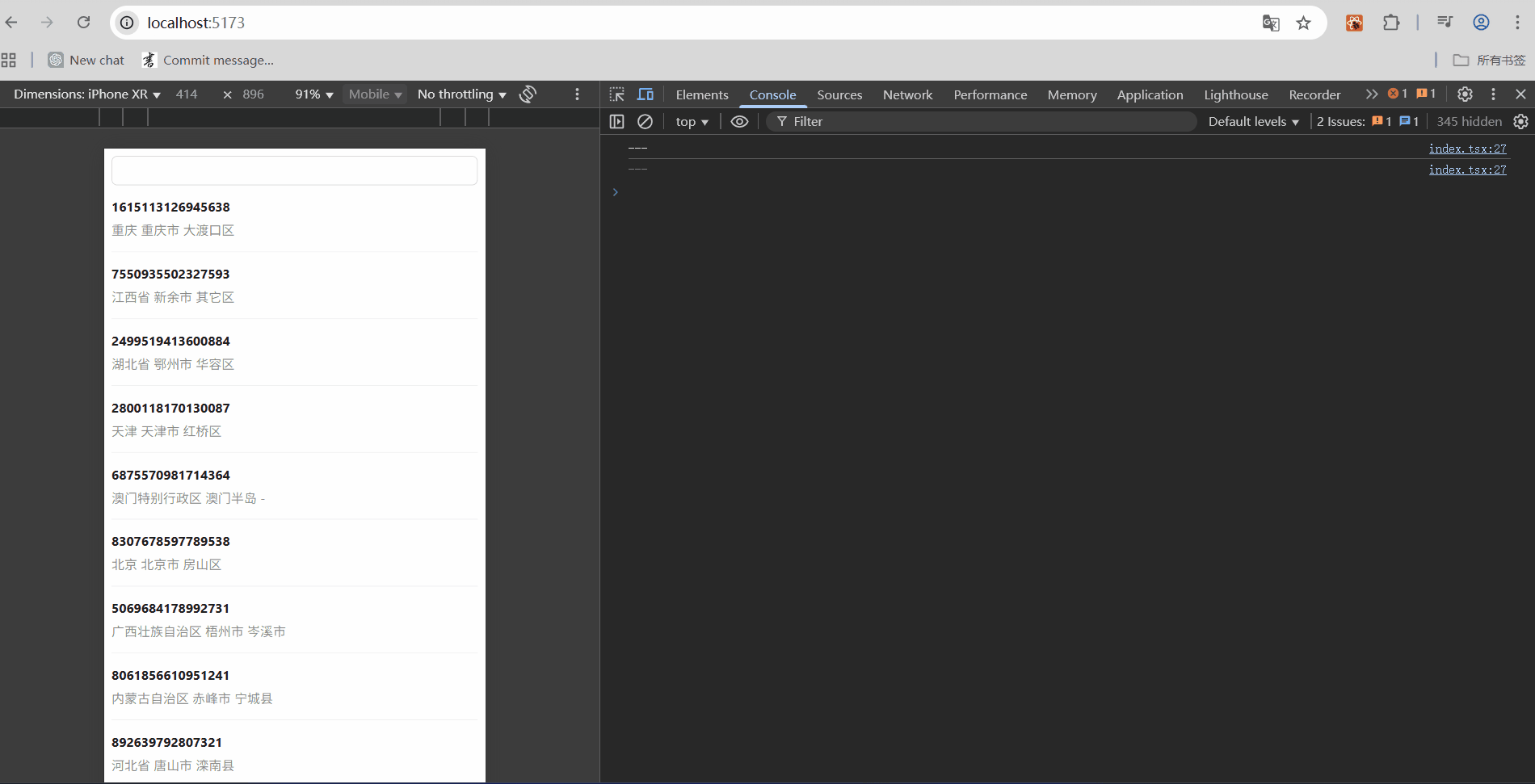Switch to the Elements tab
This screenshot has height=784, width=1535.
coord(702,94)
